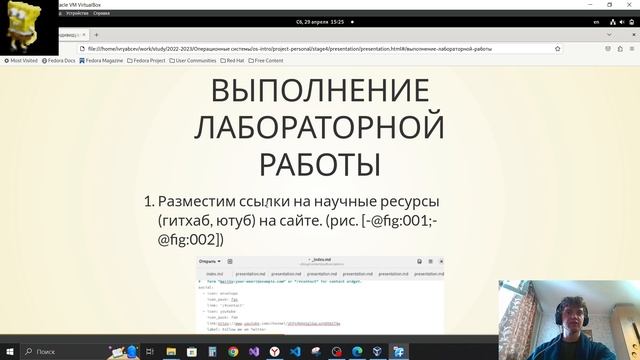Close the current Firefox tab

click(84, 35)
